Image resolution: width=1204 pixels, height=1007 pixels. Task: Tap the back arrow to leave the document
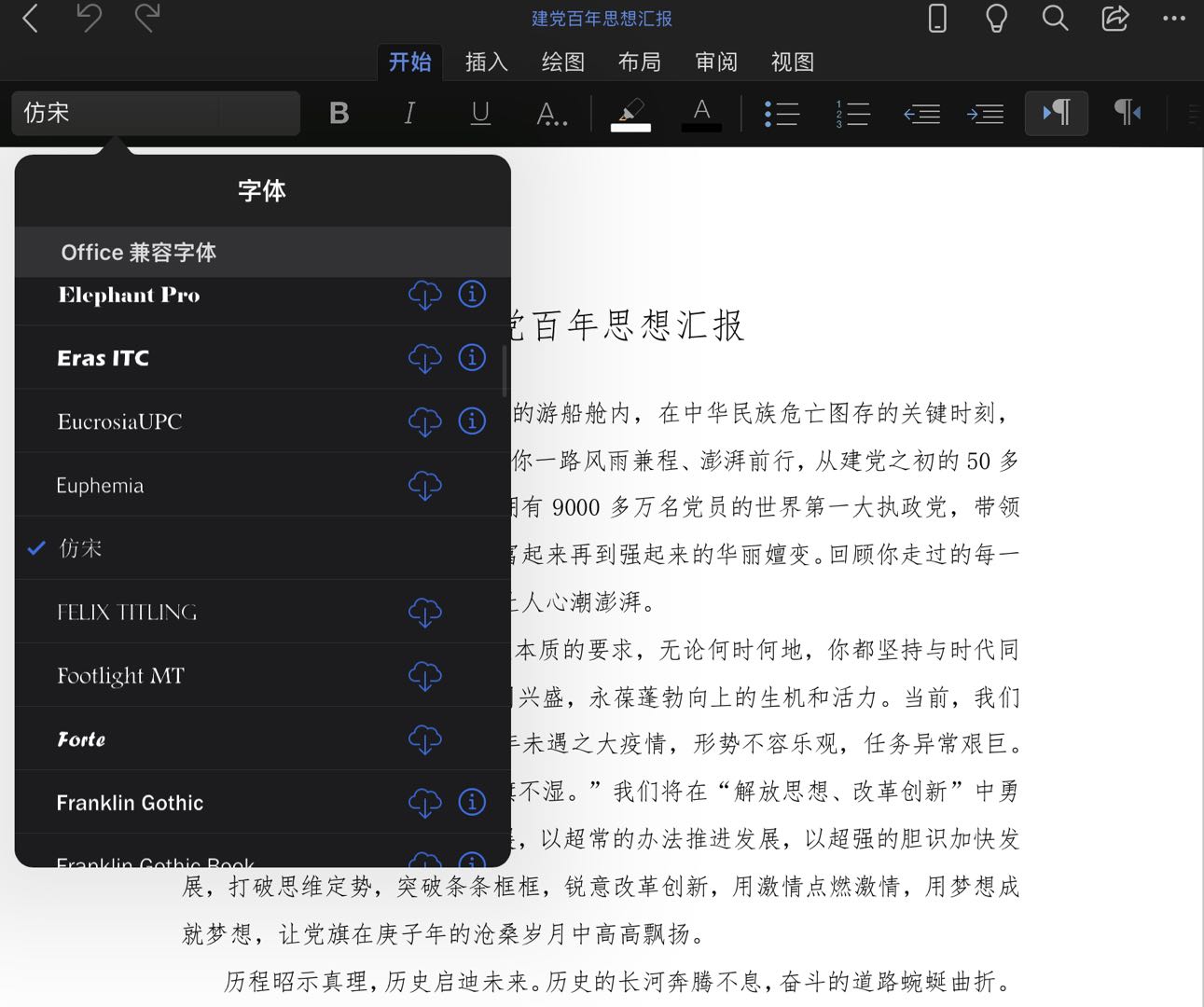[x=31, y=18]
